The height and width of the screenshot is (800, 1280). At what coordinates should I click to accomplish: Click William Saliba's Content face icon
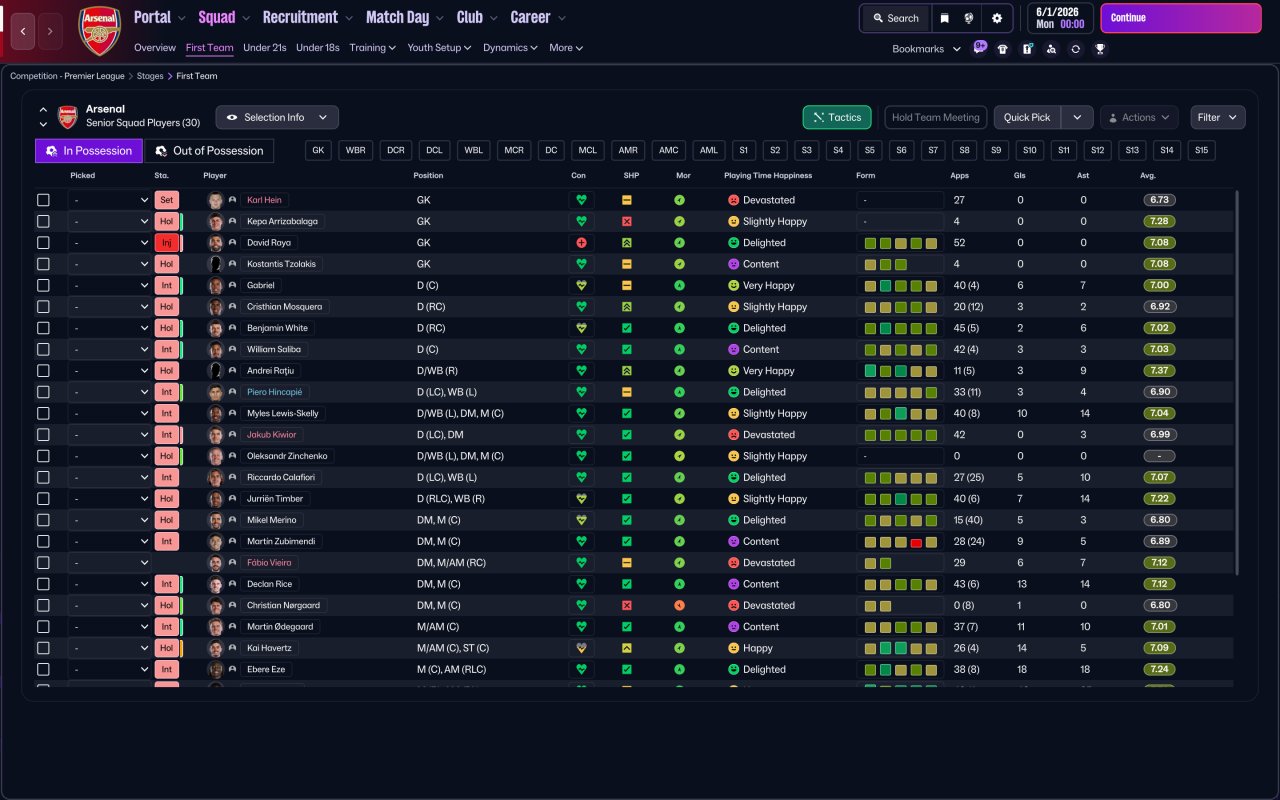click(733, 349)
